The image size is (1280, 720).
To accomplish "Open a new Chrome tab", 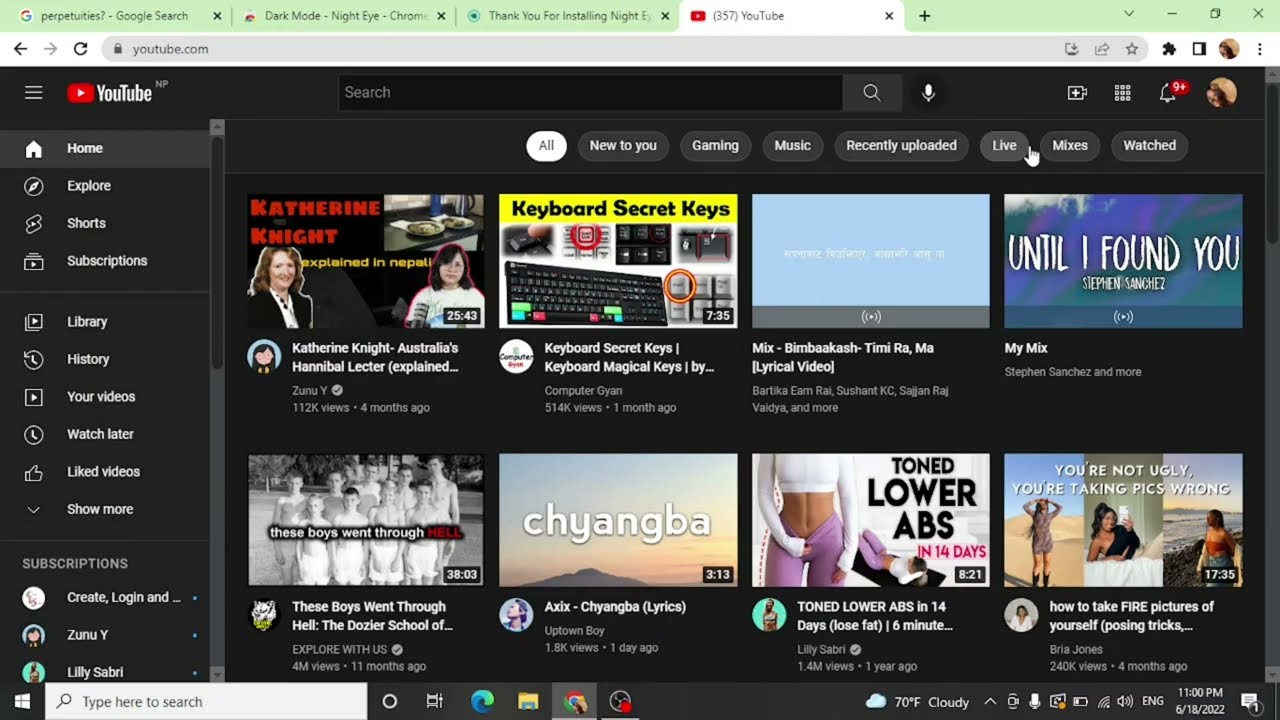I will point(924,16).
